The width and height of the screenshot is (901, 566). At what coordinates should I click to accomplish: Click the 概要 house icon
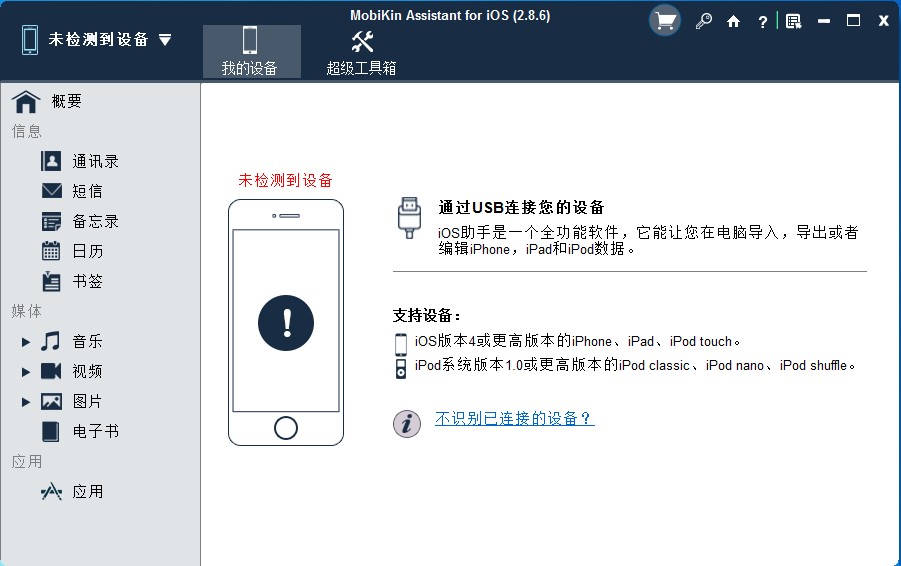tap(26, 102)
